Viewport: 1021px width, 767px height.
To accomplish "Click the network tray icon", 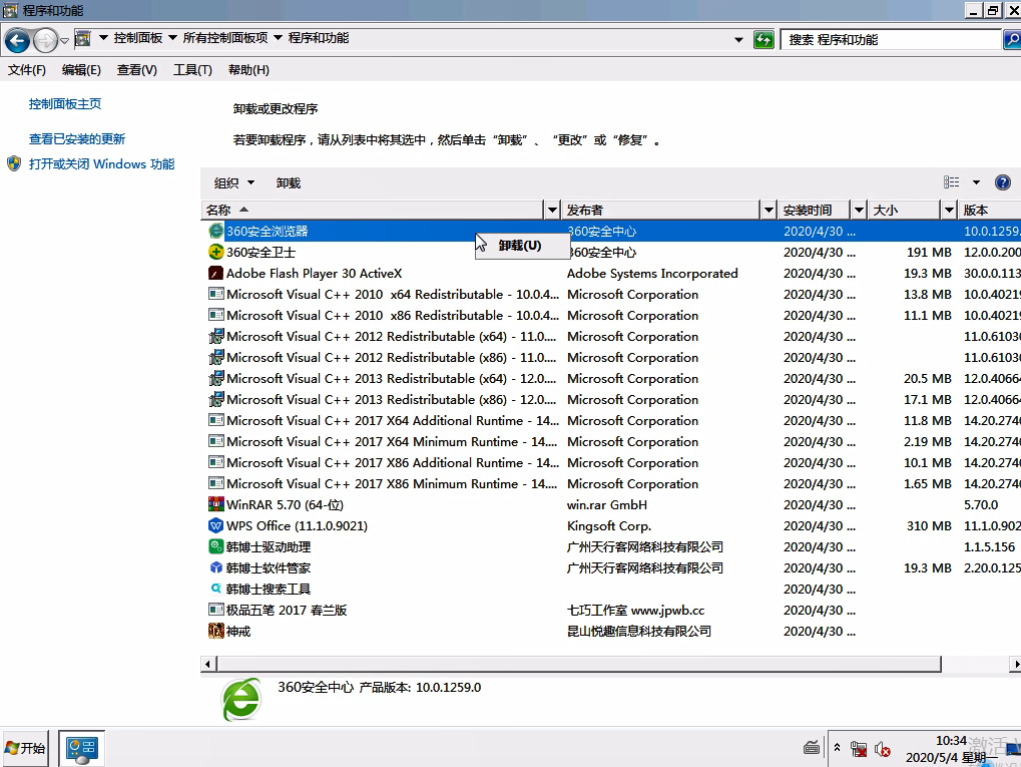I will [x=858, y=749].
